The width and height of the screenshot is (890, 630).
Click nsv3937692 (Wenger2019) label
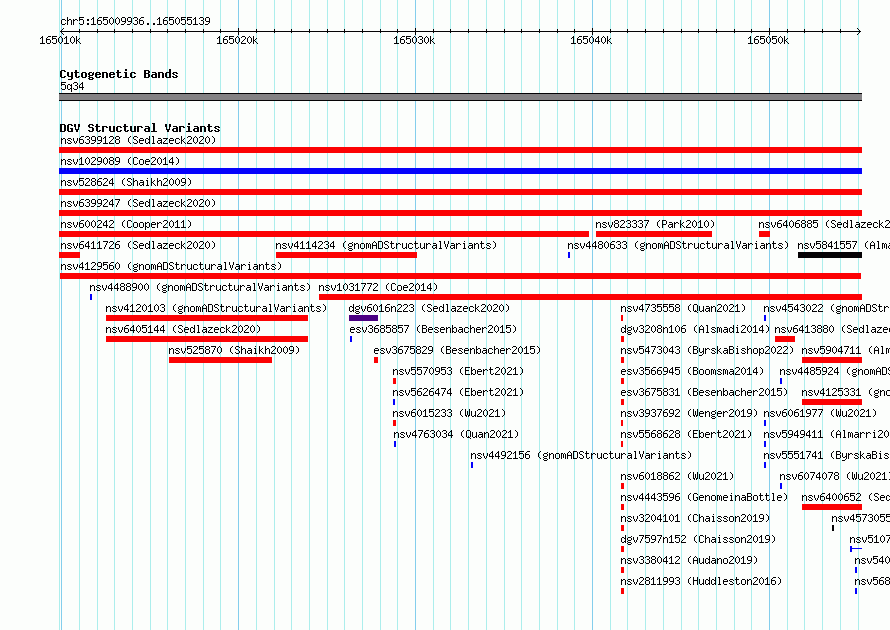(689, 413)
